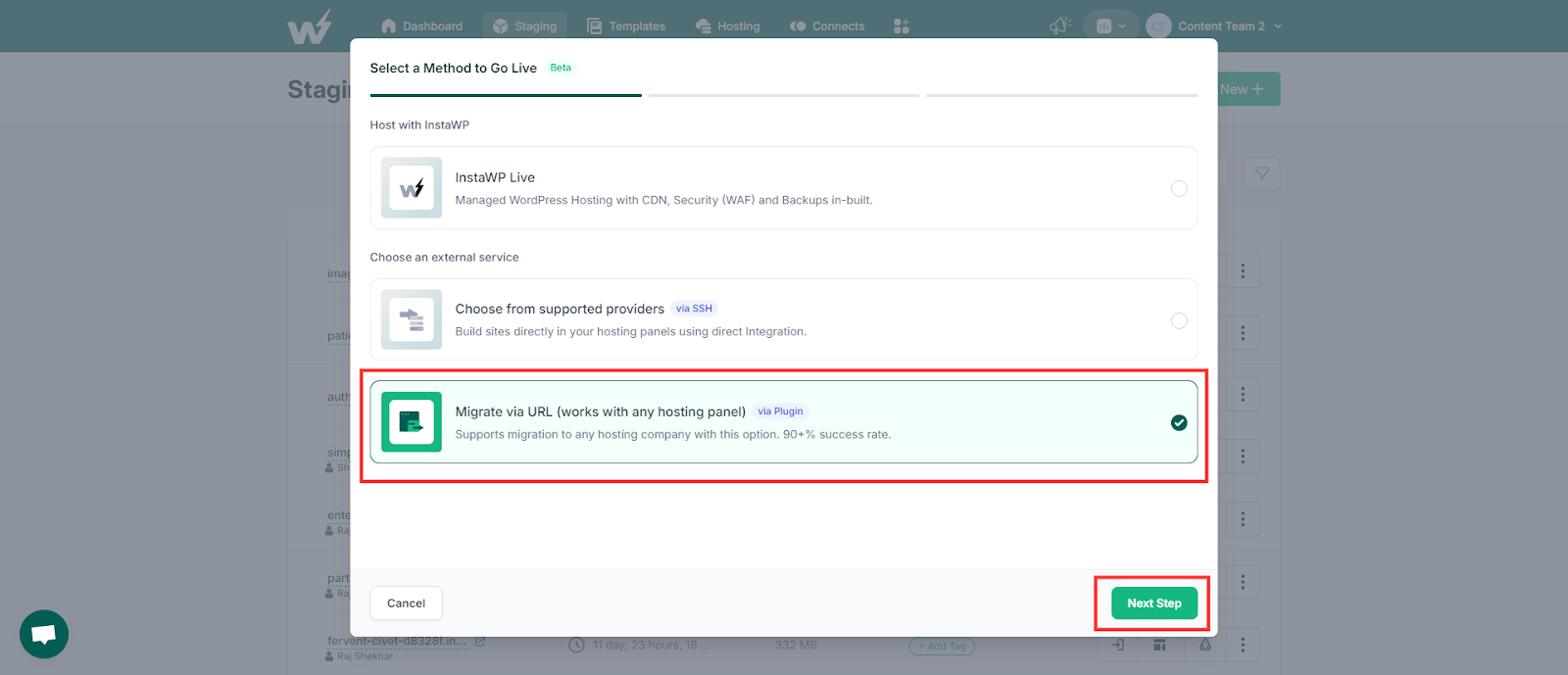The height and width of the screenshot is (675, 1568).
Task: Open three-dot menu for the 'pati' site row
Action: point(1243,333)
